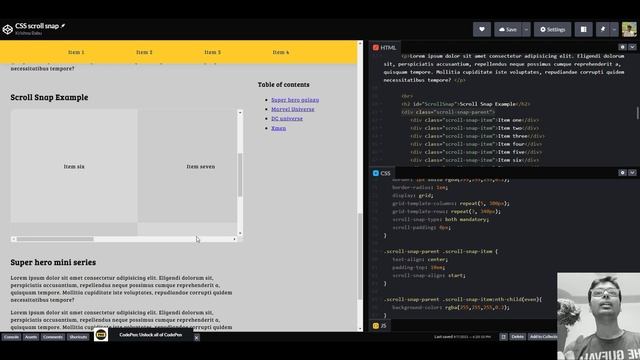Change the editor view layout
Screen dimensions: 640x360
click(x=583, y=29)
